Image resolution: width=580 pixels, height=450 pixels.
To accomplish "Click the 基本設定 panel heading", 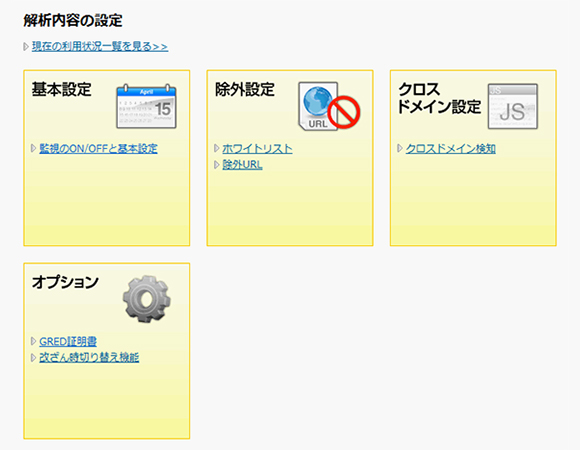I will pyautogui.click(x=61, y=89).
